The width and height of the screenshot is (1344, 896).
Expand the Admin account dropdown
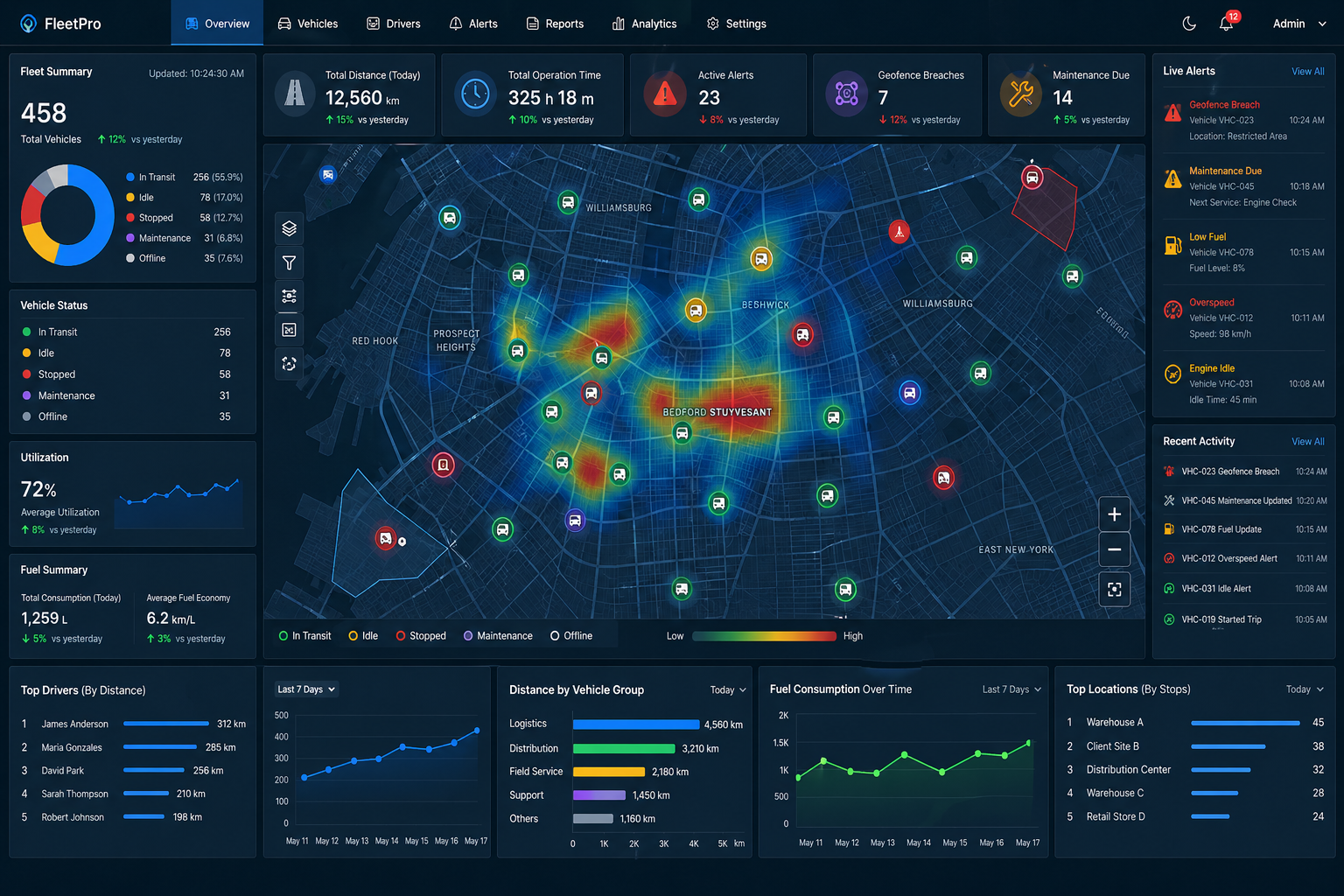[x=1299, y=24]
